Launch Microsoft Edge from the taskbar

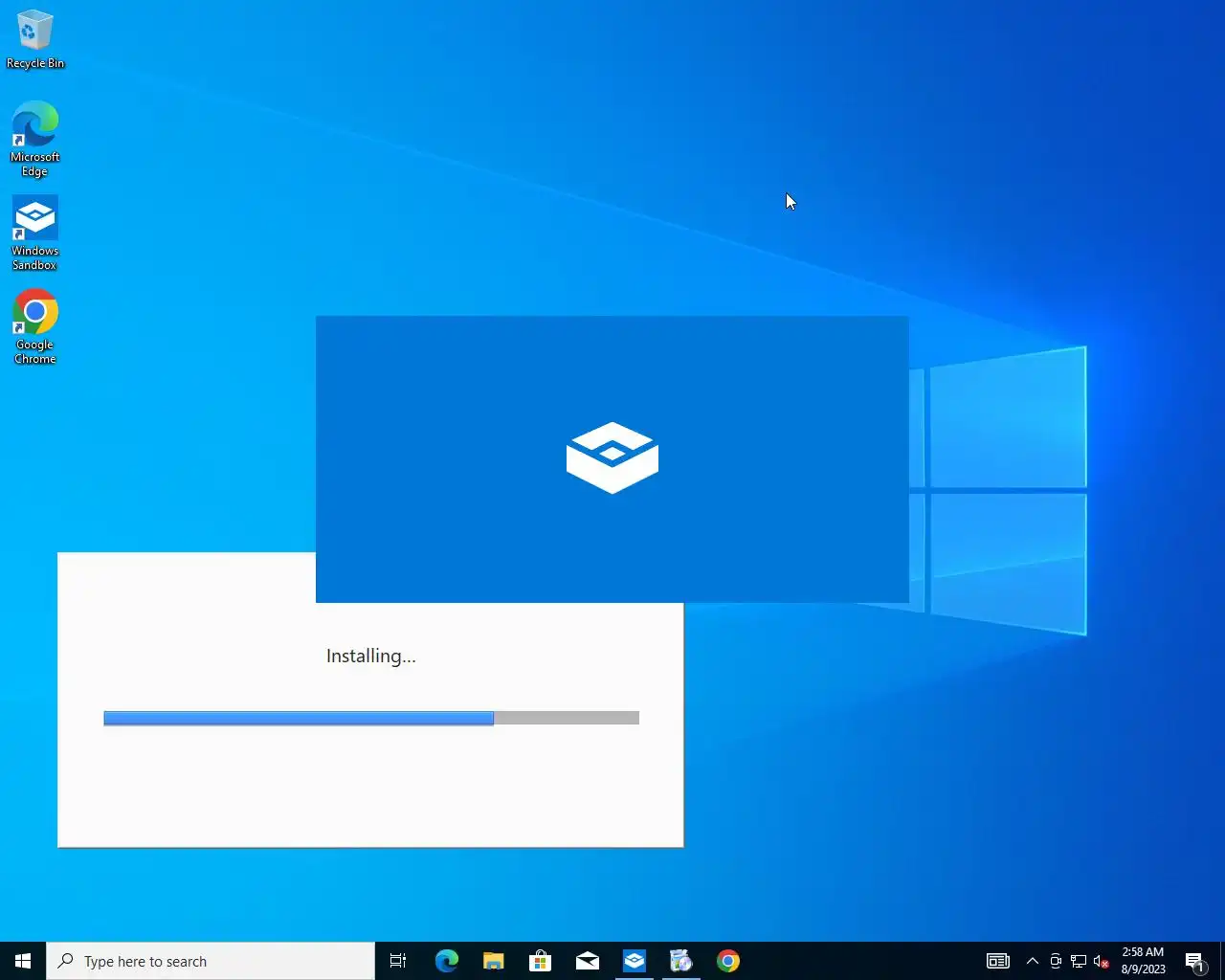tap(446, 961)
